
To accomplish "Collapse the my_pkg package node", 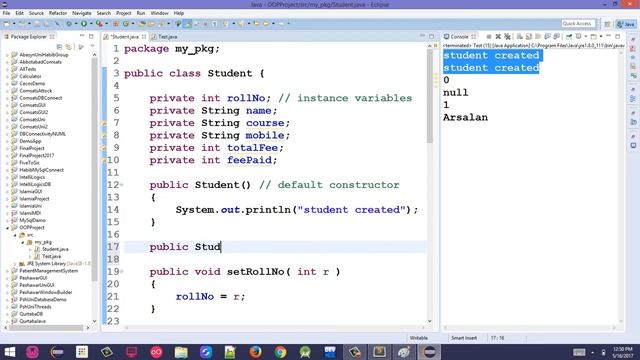I will 23,242.
